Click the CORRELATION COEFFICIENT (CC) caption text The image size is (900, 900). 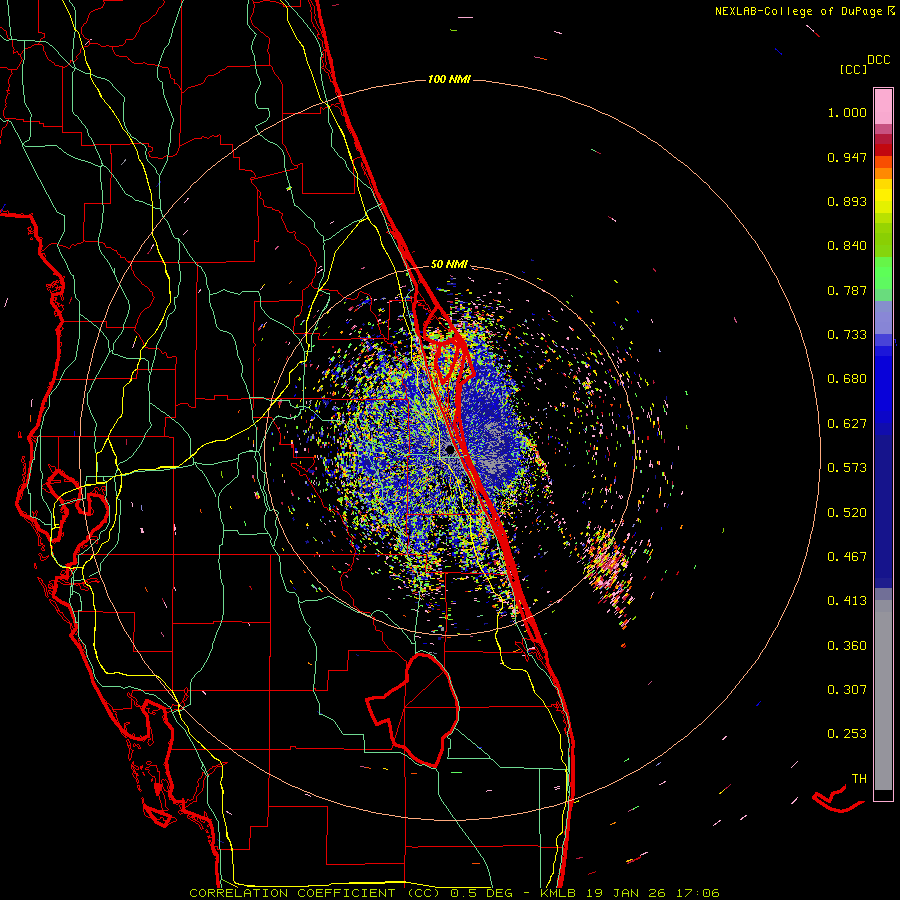(315, 893)
